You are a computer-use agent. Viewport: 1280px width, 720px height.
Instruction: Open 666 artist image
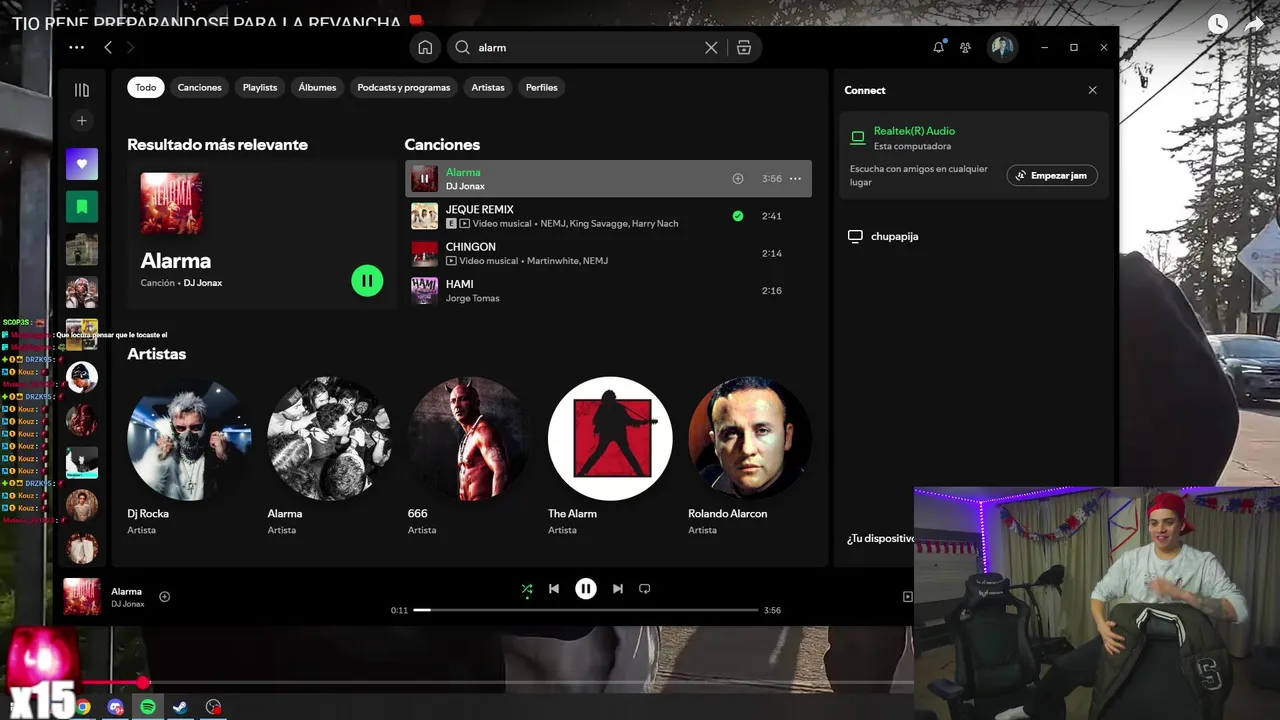[469, 438]
